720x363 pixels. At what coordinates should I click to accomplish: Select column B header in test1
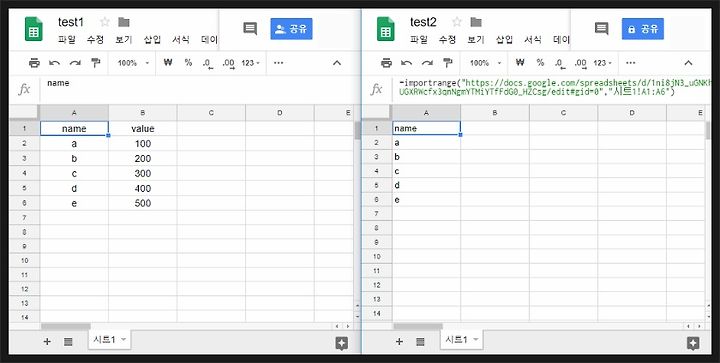tap(143, 112)
